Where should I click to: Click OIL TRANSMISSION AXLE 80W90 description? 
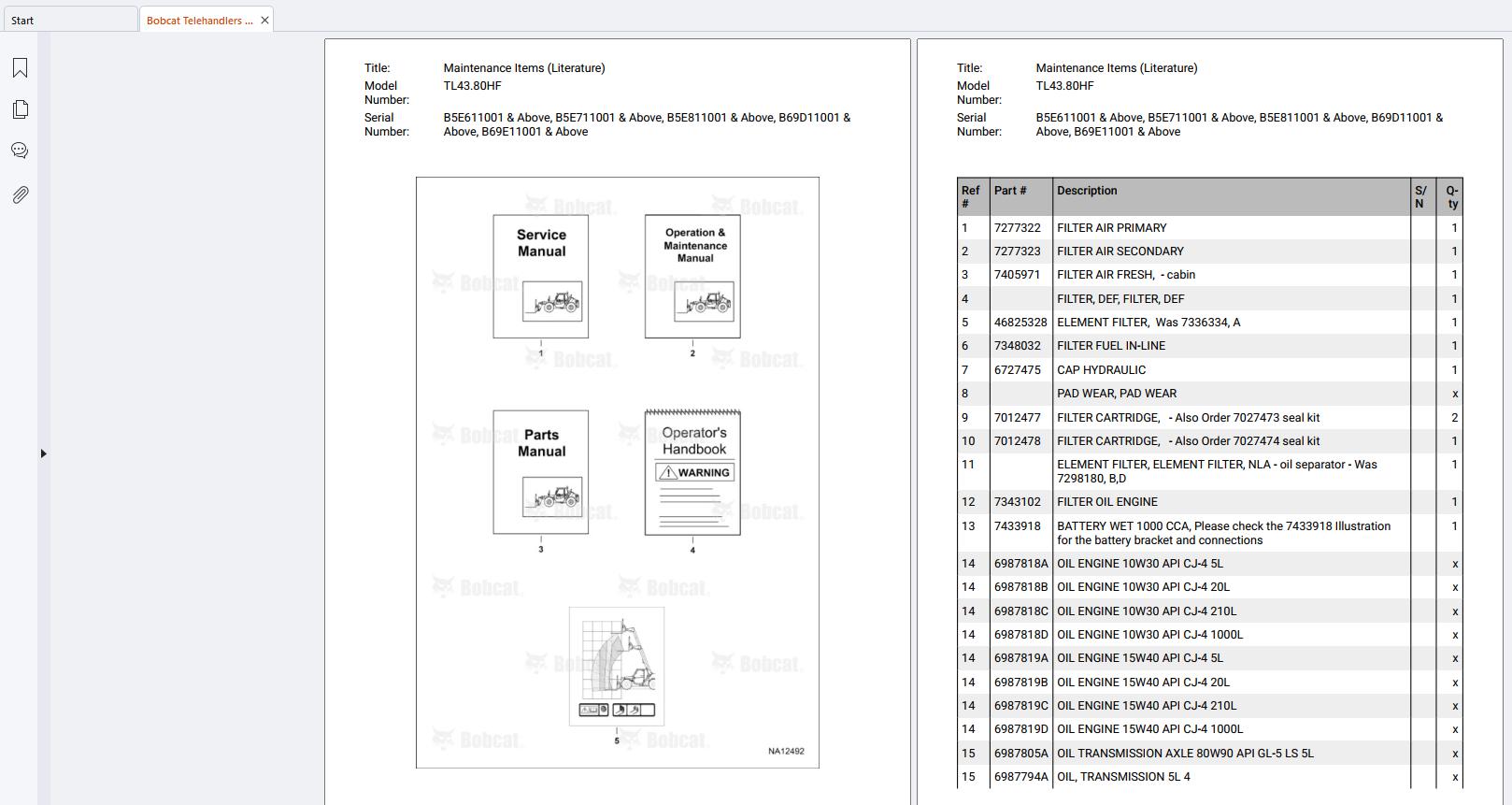click(1185, 754)
